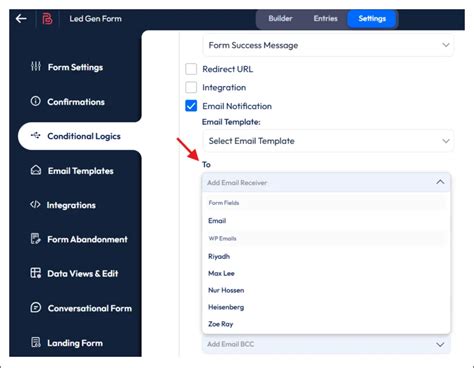This screenshot has height=368, width=474.
Task: Click the chevron on Select Email Template
Action: pos(446,141)
